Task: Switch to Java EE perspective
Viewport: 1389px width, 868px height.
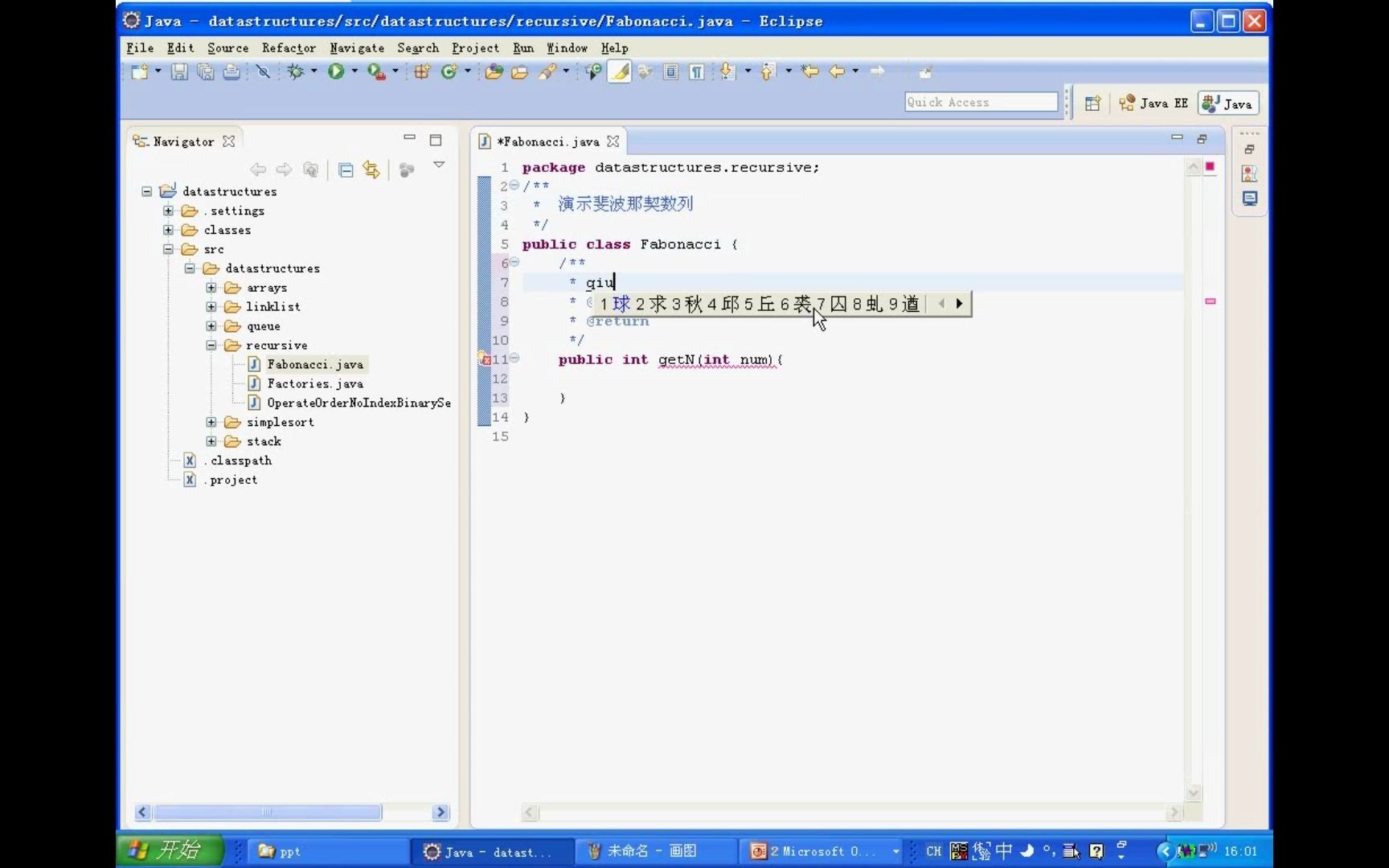Action: tap(1153, 103)
